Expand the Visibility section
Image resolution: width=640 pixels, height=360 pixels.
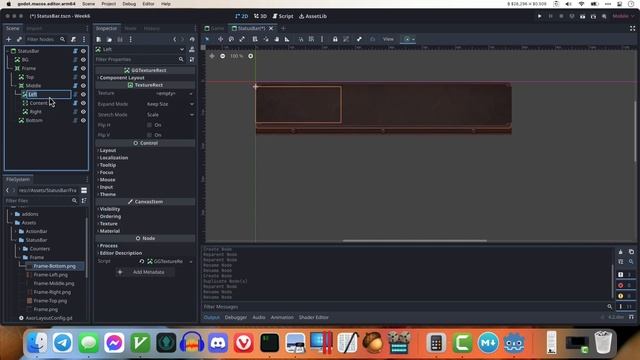[110, 209]
